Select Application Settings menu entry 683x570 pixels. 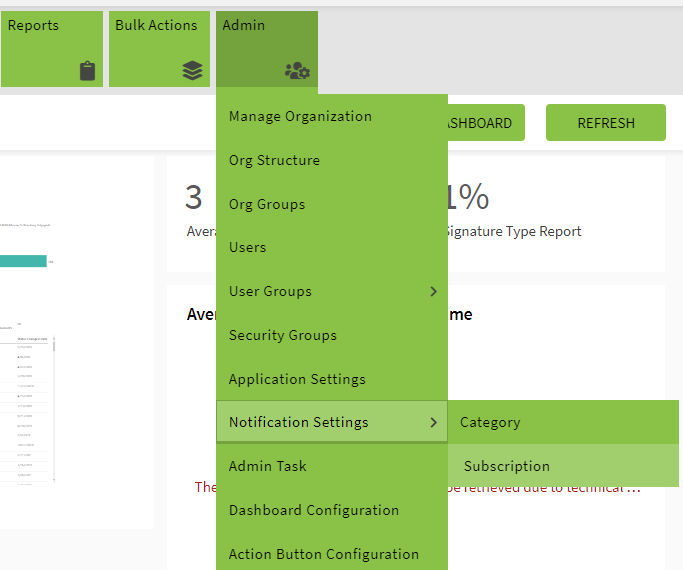pyautogui.click(x=297, y=379)
